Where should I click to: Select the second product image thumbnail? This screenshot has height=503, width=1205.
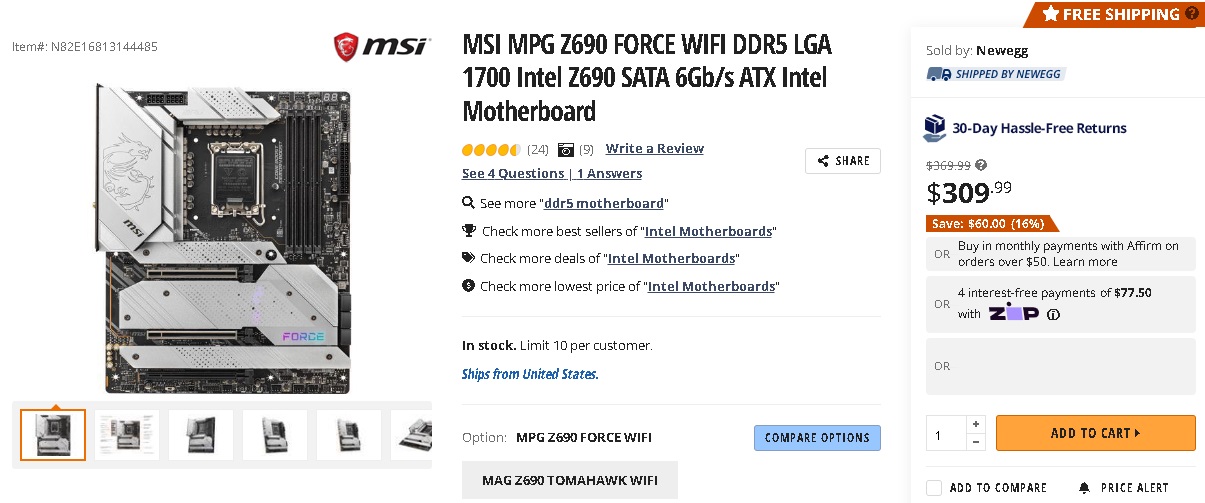[x=127, y=435]
